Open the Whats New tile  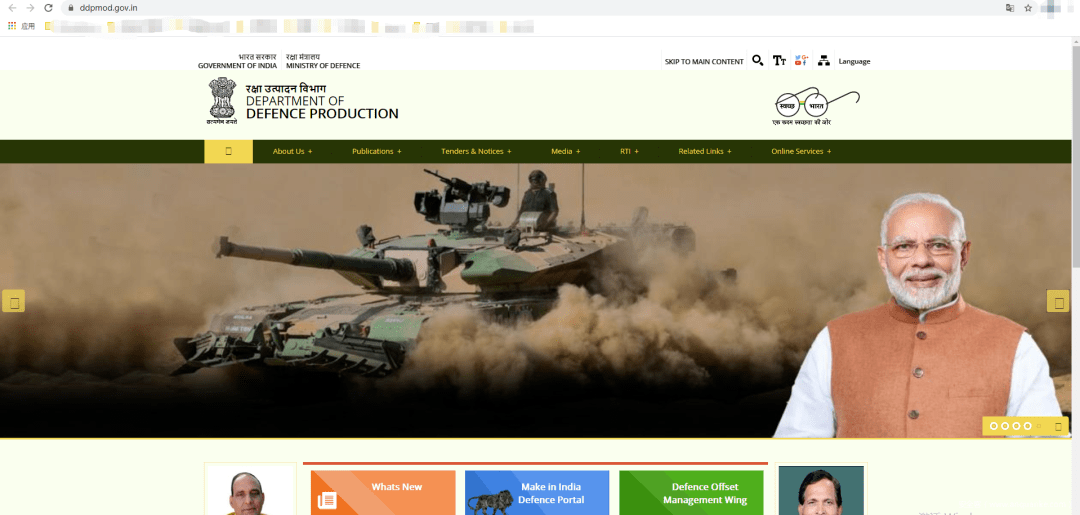pyautogui.click(x=383, y=492)
